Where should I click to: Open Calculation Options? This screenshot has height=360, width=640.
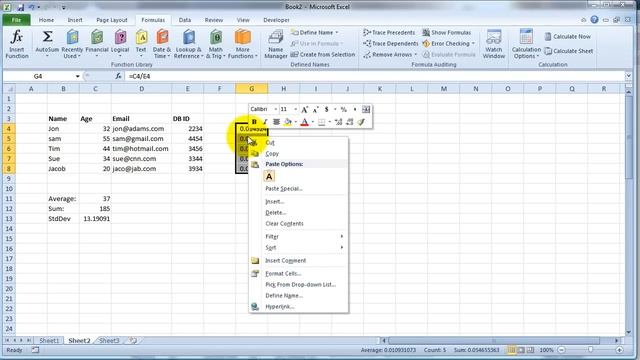point(526,44)
